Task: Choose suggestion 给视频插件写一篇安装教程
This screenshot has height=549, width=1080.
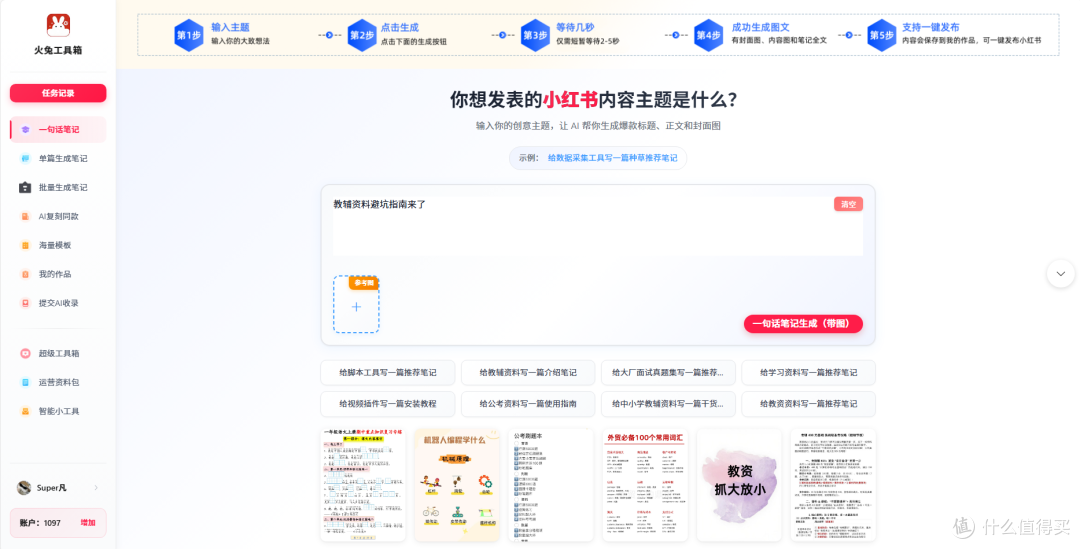Action: 388,404
